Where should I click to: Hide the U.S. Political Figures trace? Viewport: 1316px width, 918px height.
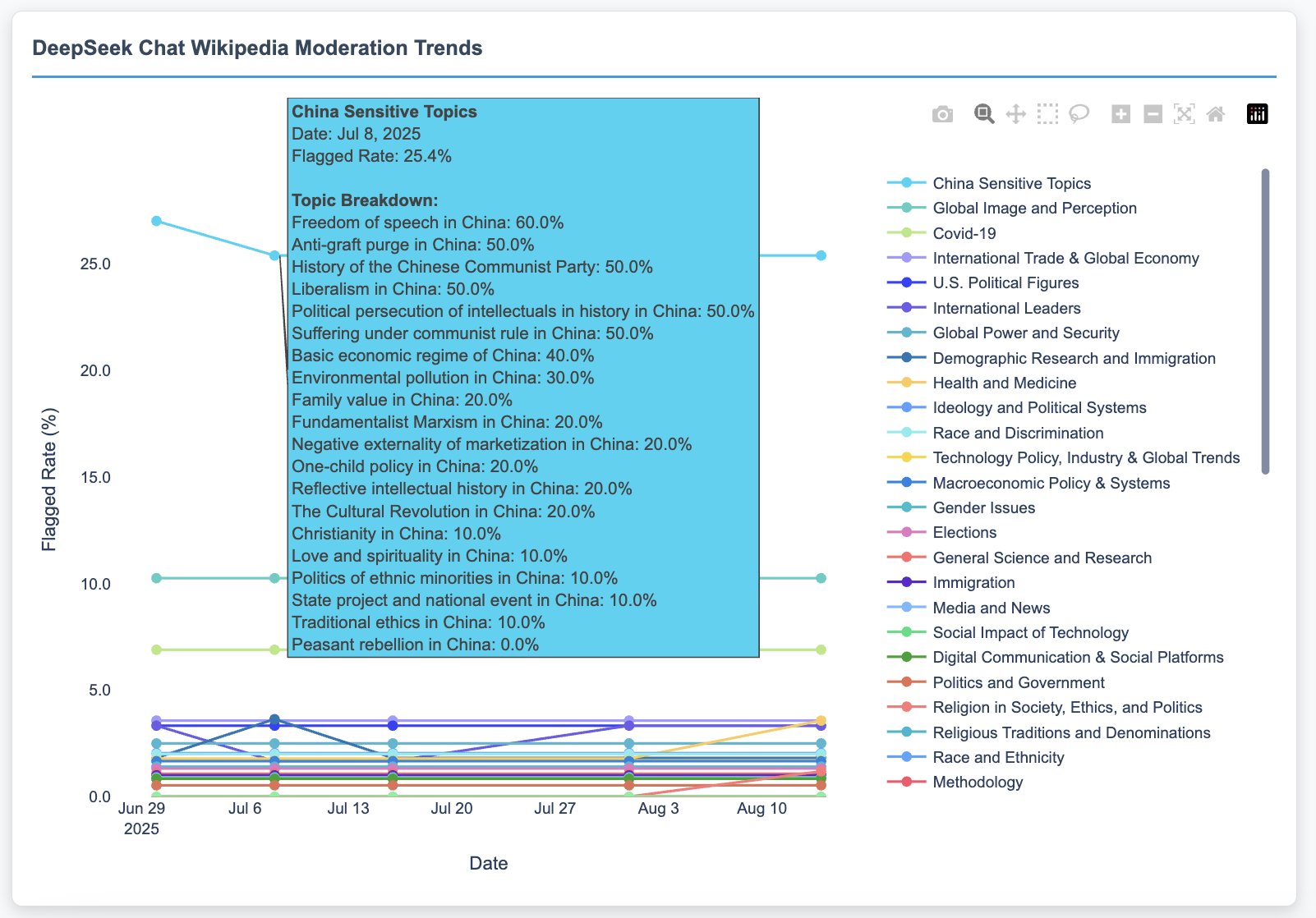click(x=1005, y=283)
